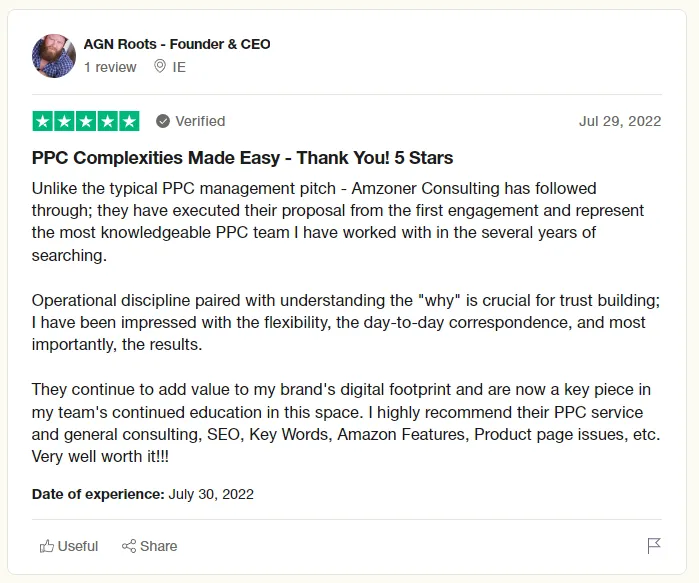
Task: Click the fifth green rating star
Action: tap(129, 121)
